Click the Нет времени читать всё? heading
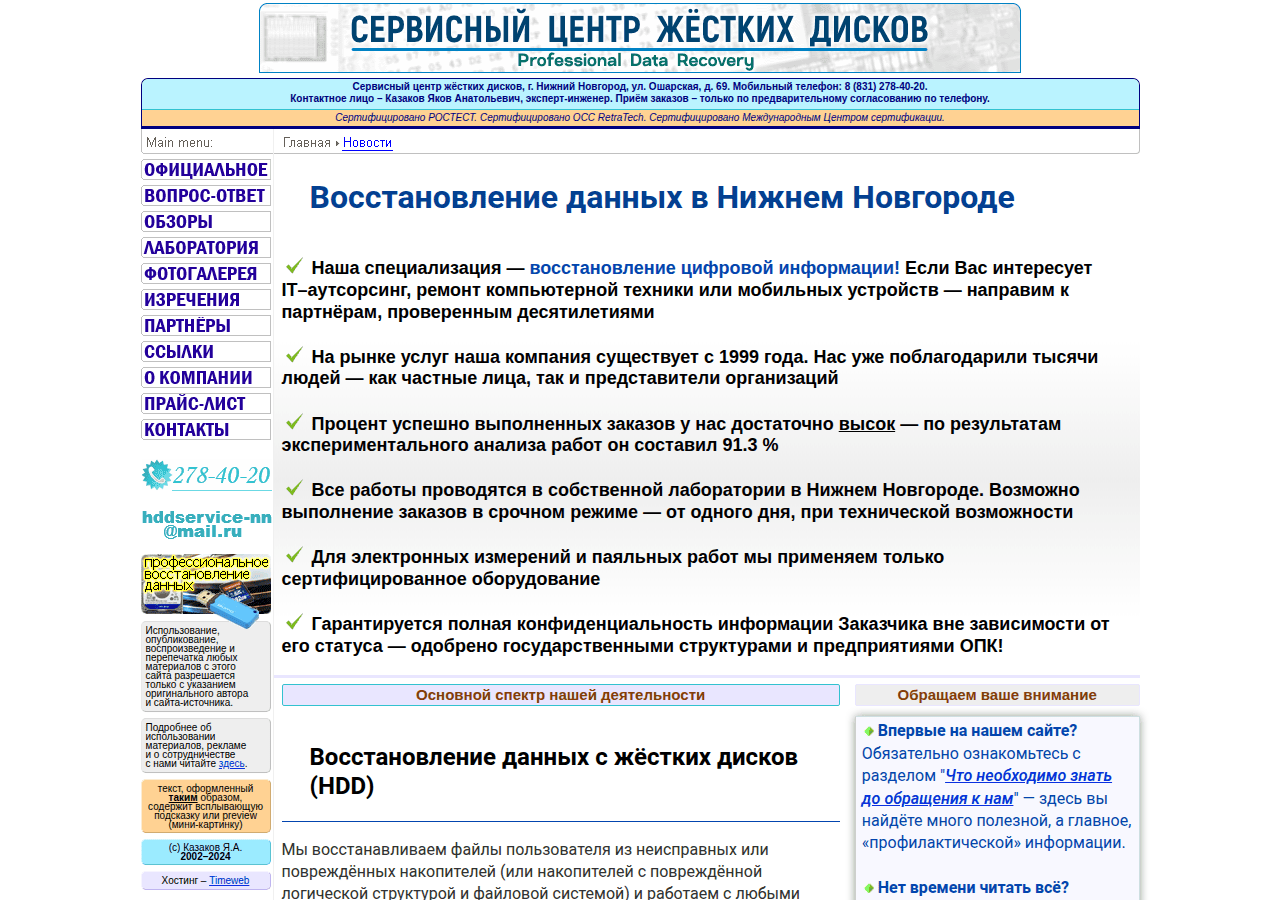 [x=973, y=888]
